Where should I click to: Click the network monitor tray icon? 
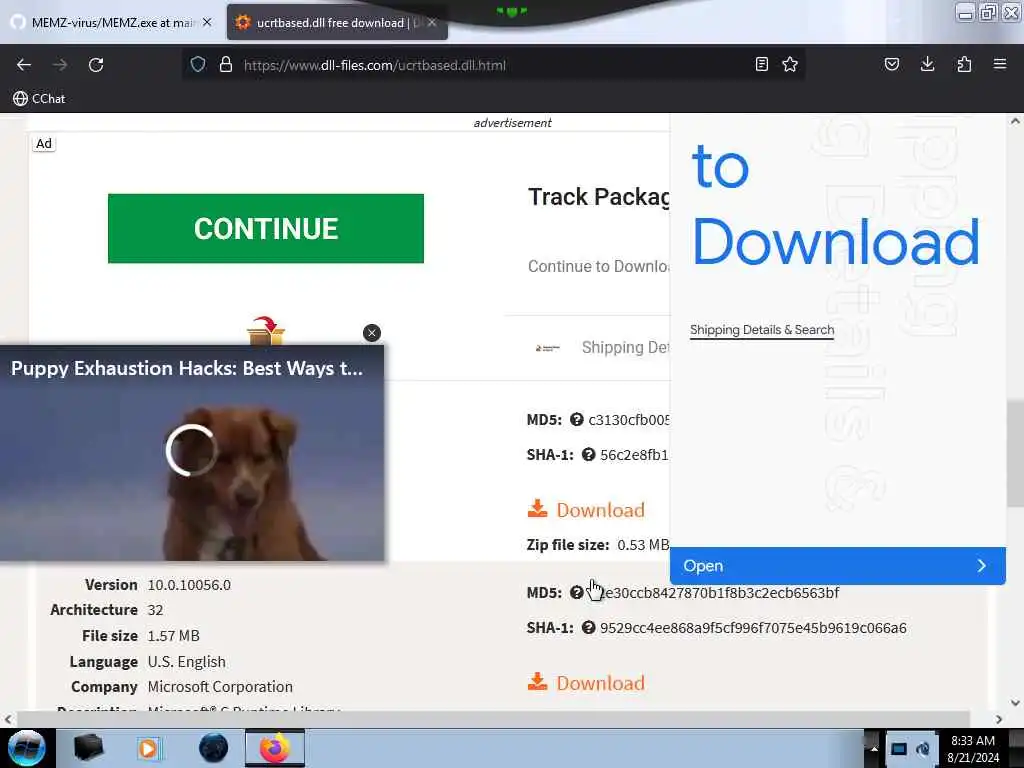[x=899, y=748]
